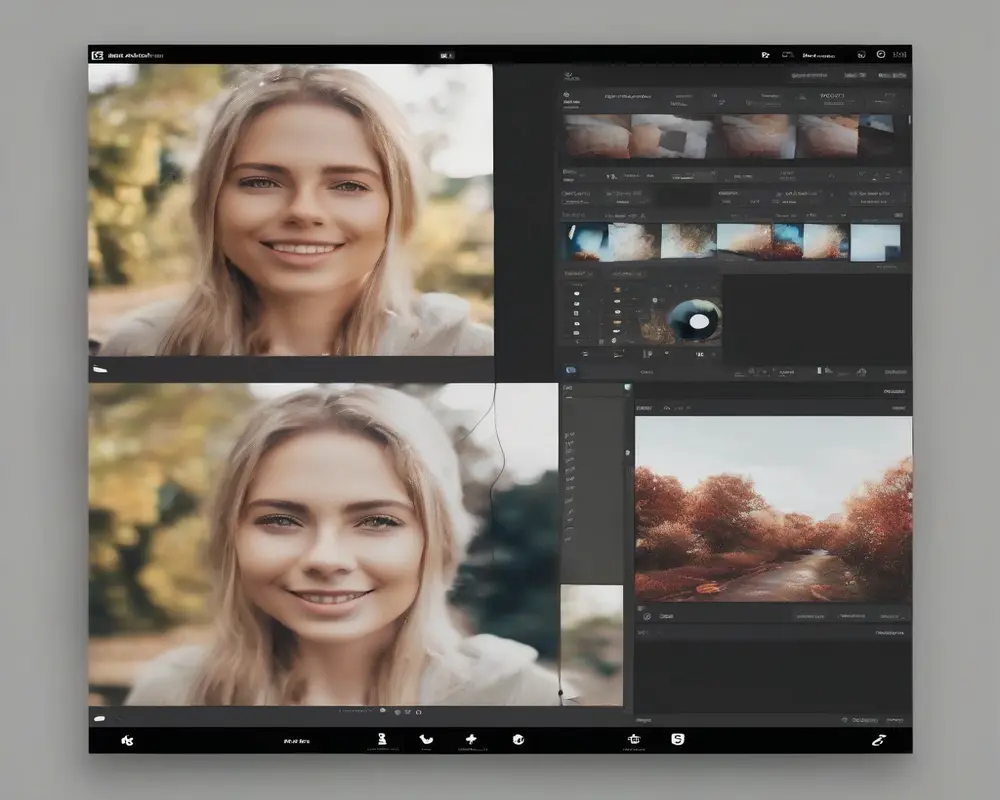Select the last pale thumbnail in the lower filmstrip

[875, 242]
